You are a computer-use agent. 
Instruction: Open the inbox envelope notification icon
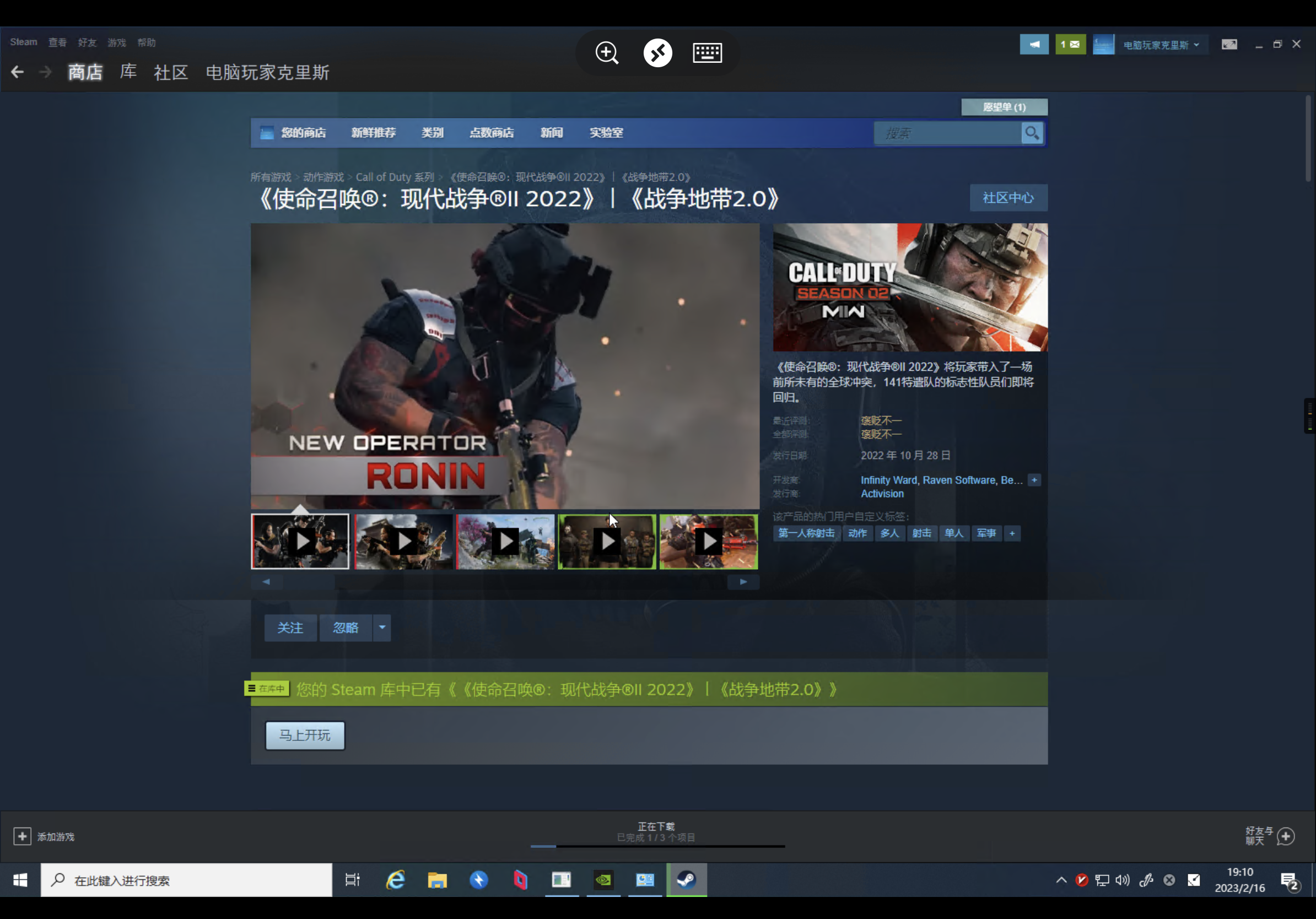[1070, 45]
